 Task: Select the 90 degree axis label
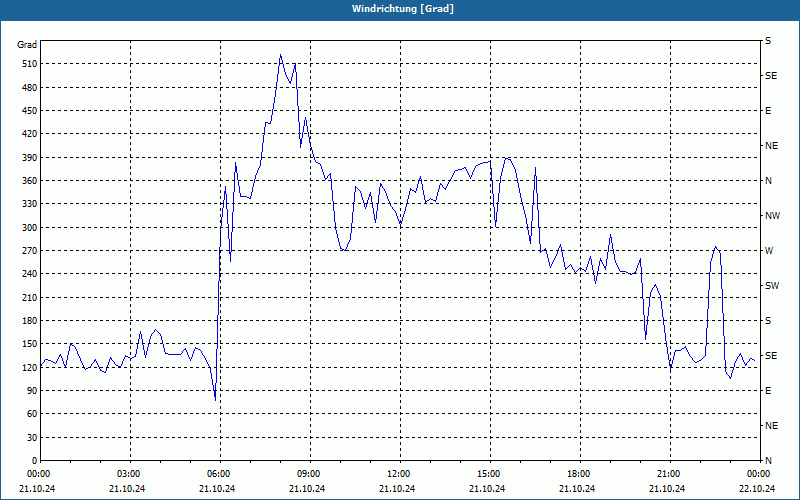(32, 391)
